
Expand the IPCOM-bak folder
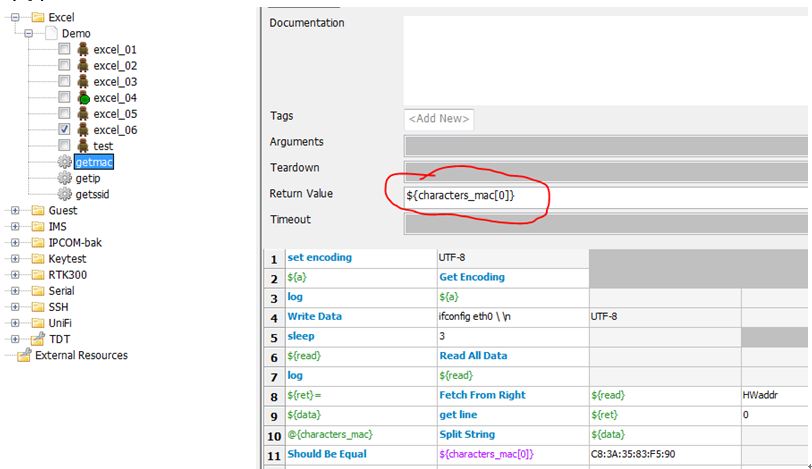click(15, 243)
